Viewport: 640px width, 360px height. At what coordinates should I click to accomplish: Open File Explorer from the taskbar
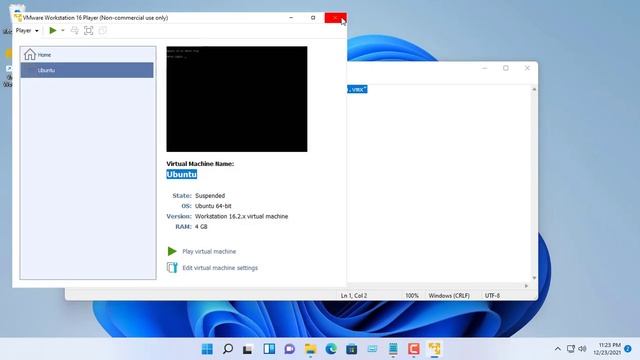pyautogui.click(x=310, y=349)
